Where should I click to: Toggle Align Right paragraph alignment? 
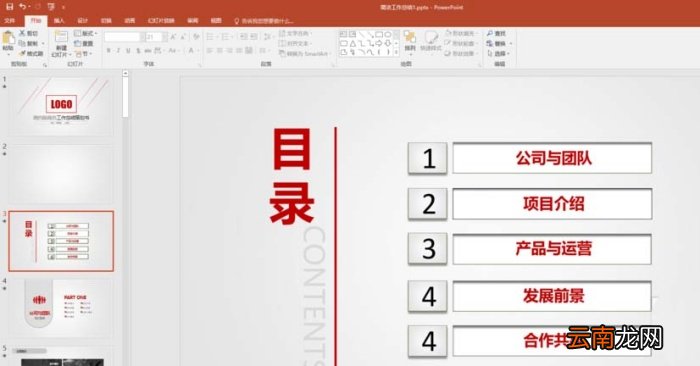pyautogui.click(x=229, y=51)
